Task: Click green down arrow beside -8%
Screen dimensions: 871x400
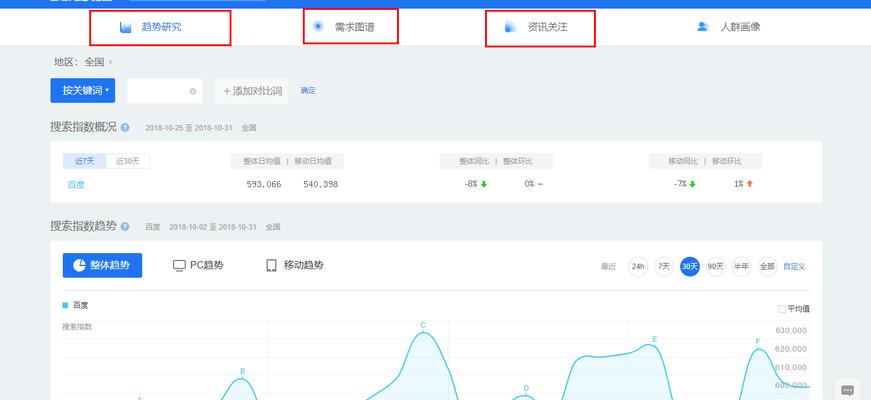Action: (484, 184)
